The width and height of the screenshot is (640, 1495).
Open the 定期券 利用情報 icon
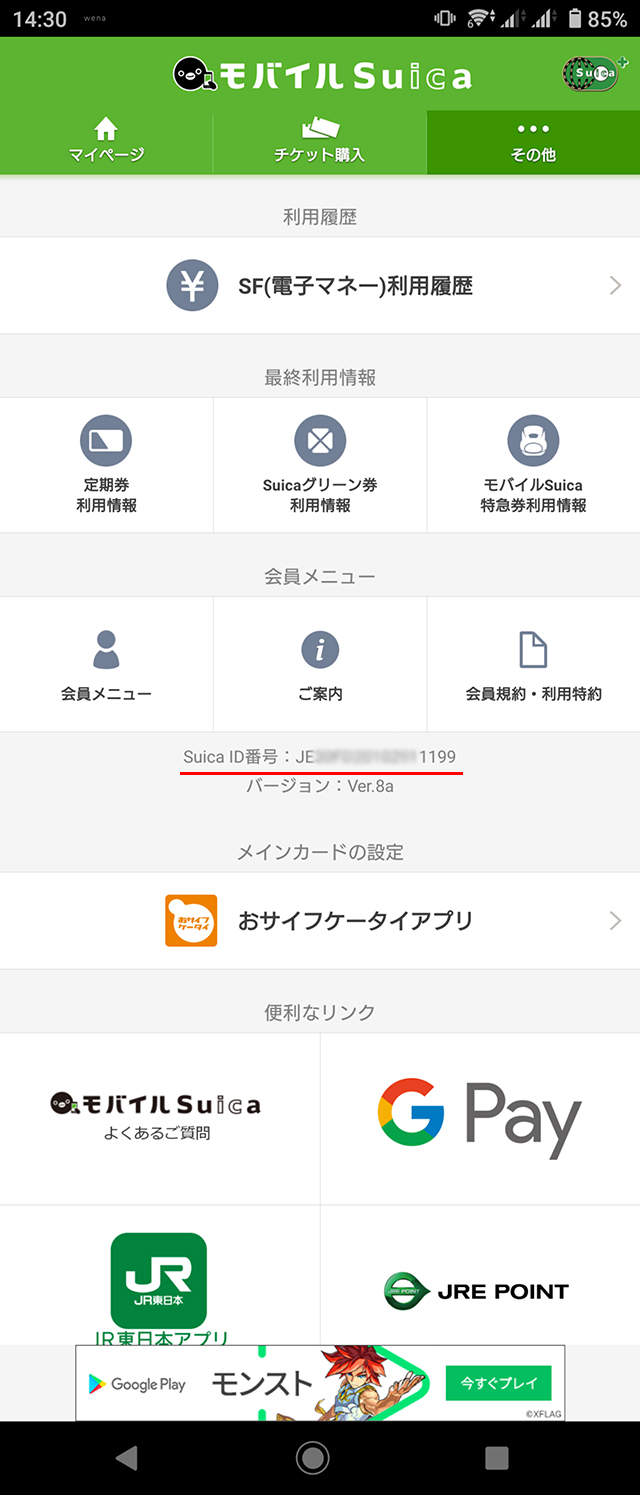106,441
